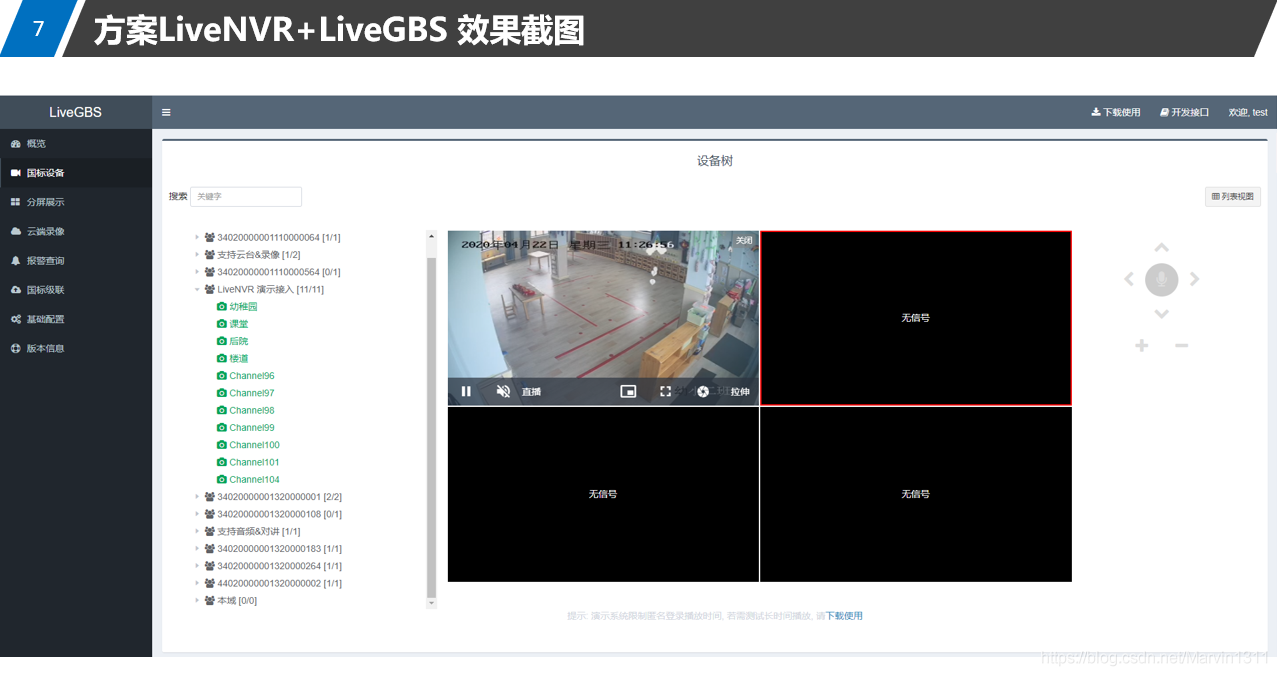Tilt PTZ camera down

1161,314
